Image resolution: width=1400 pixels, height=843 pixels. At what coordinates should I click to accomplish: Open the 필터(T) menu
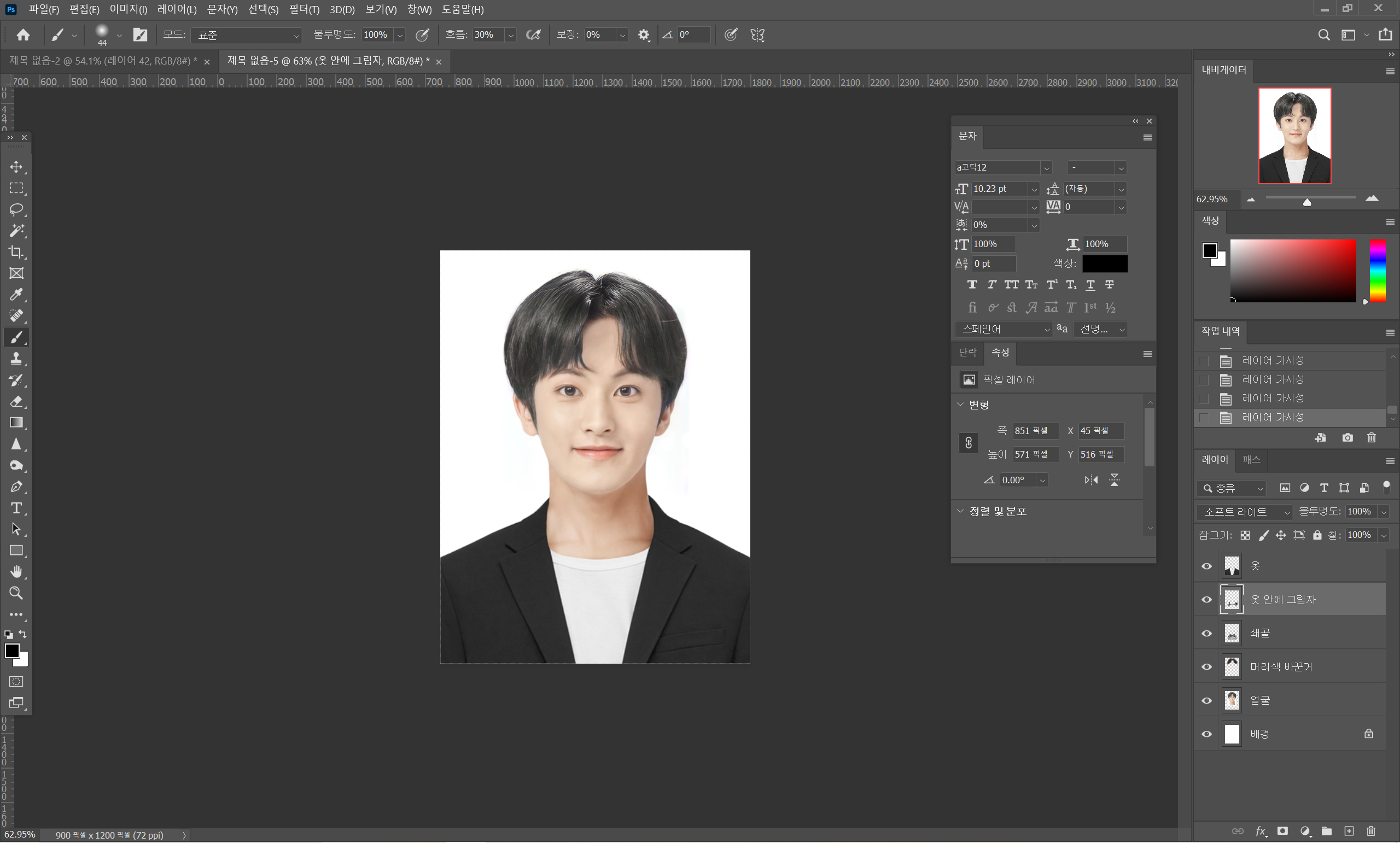pyautogui.click(x=304, y=9)
